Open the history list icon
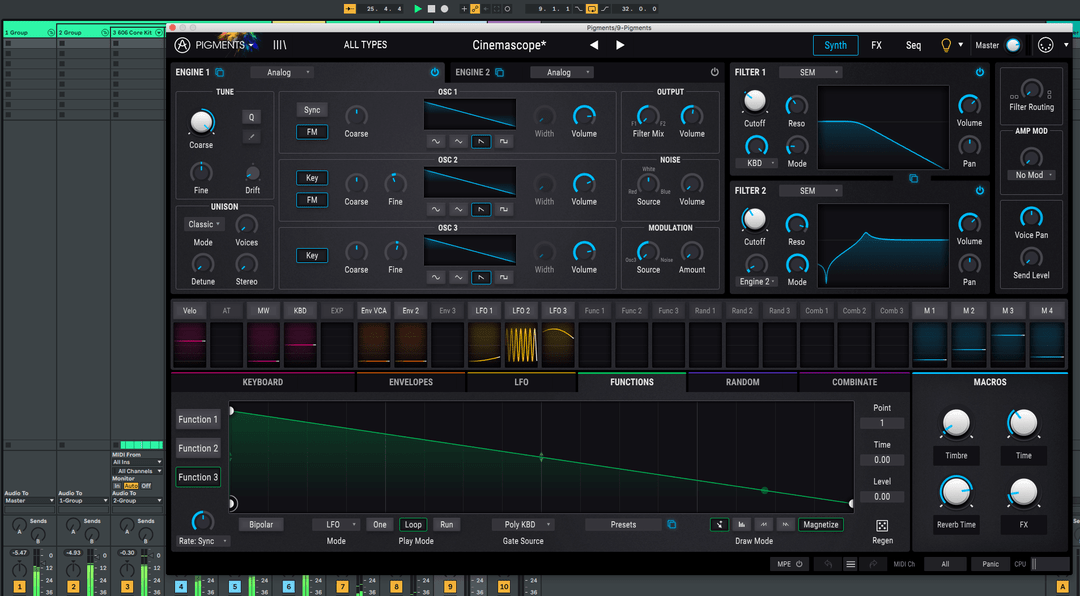This screenshot has width=1080, height=596. pos(851,564)
